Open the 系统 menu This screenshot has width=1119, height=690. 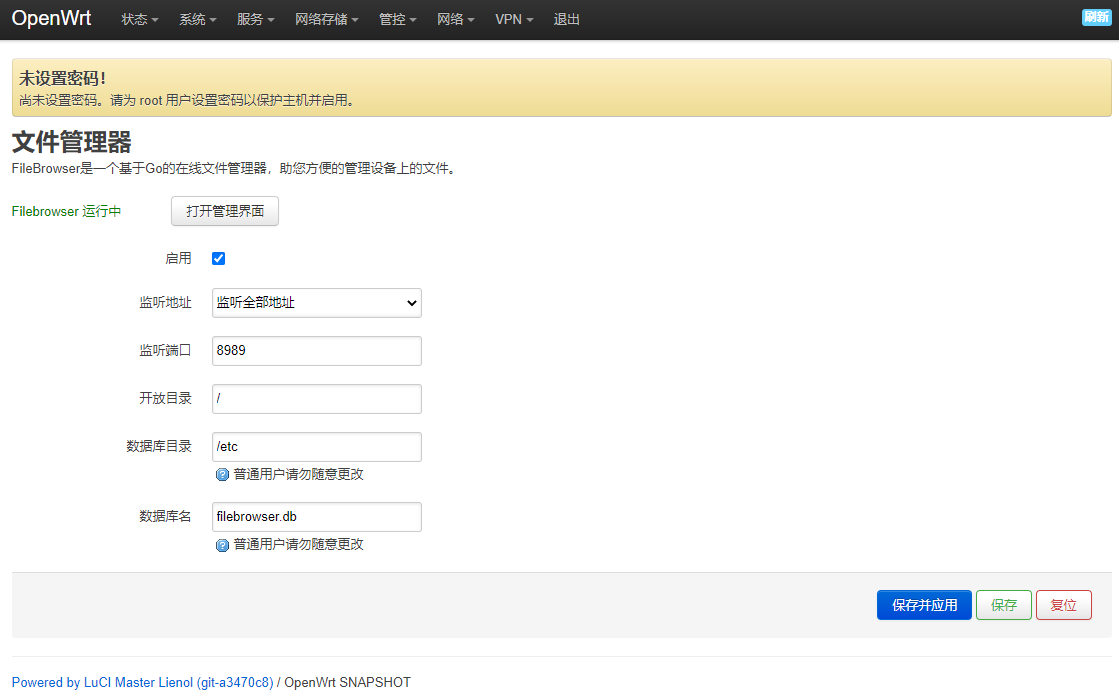pos(197,18)
